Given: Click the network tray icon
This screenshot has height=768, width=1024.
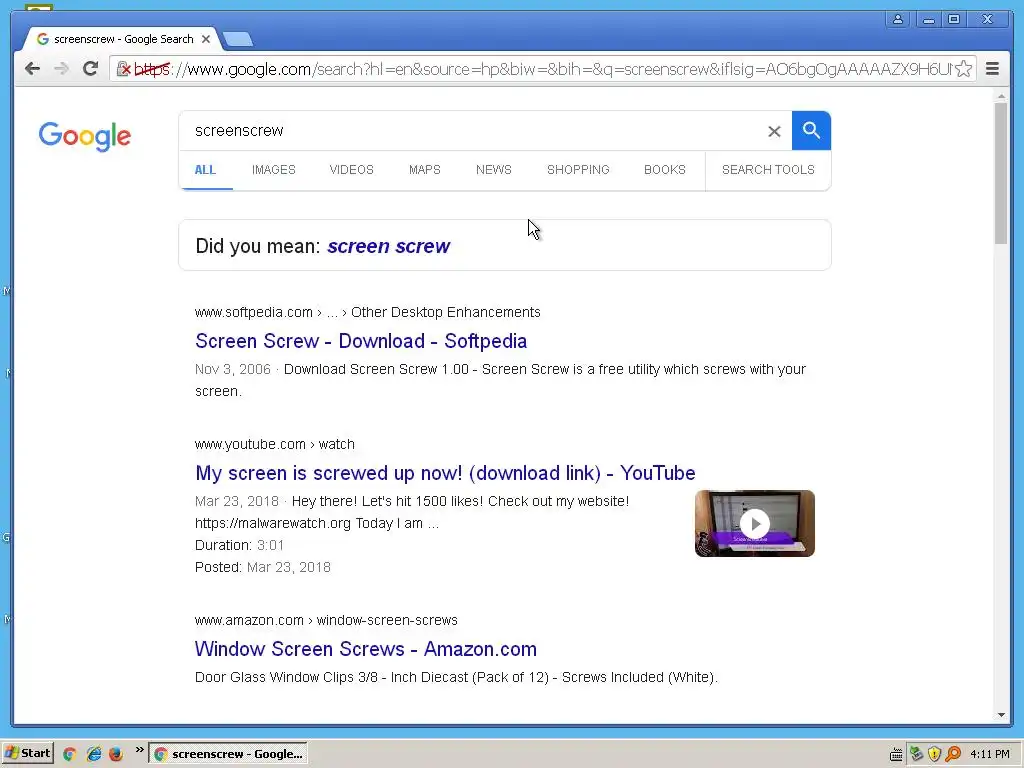Looking at the screenshot, I should [916, 754].
